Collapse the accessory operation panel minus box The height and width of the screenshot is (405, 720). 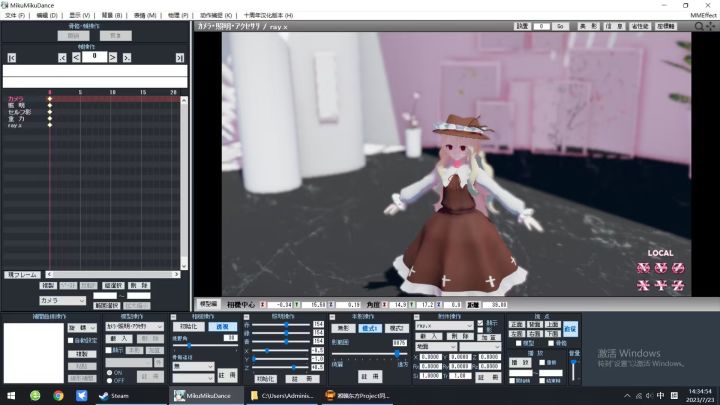(x=416, y=317)
